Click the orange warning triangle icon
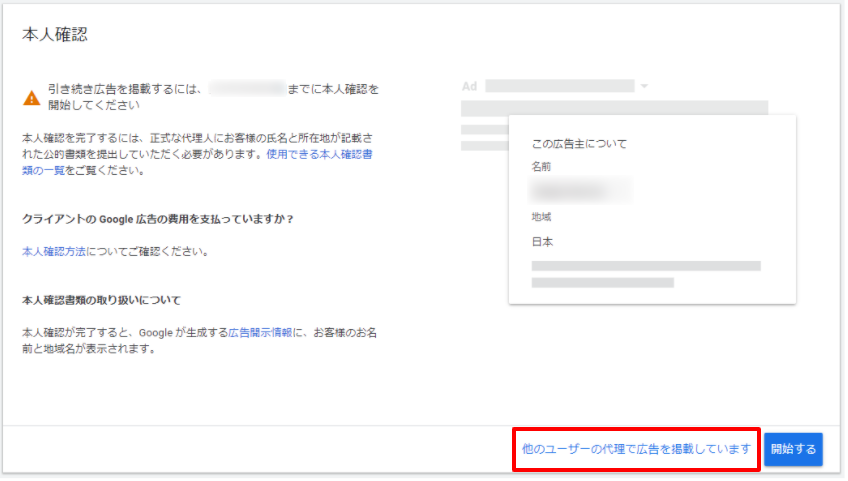Image resolution: width=848 pixels, height=481 pixels. (33, 98)
